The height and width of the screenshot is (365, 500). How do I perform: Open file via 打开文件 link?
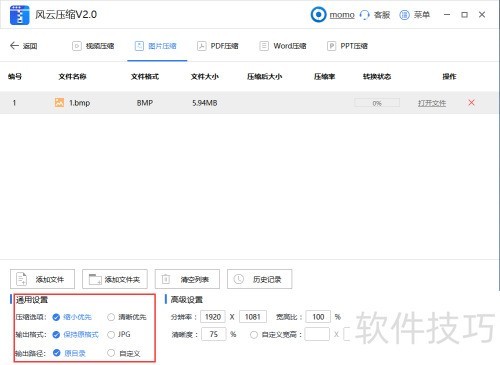coord(432,103)
